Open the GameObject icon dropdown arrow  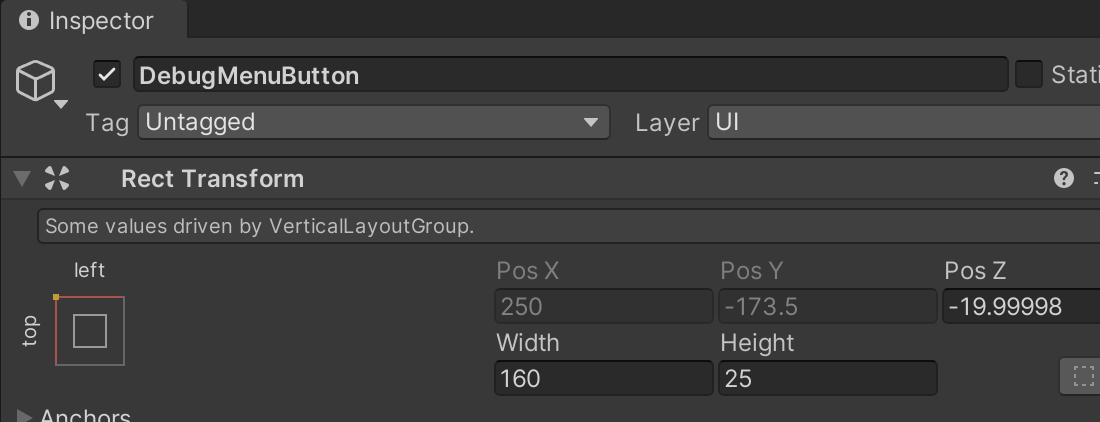coord(61,104)
